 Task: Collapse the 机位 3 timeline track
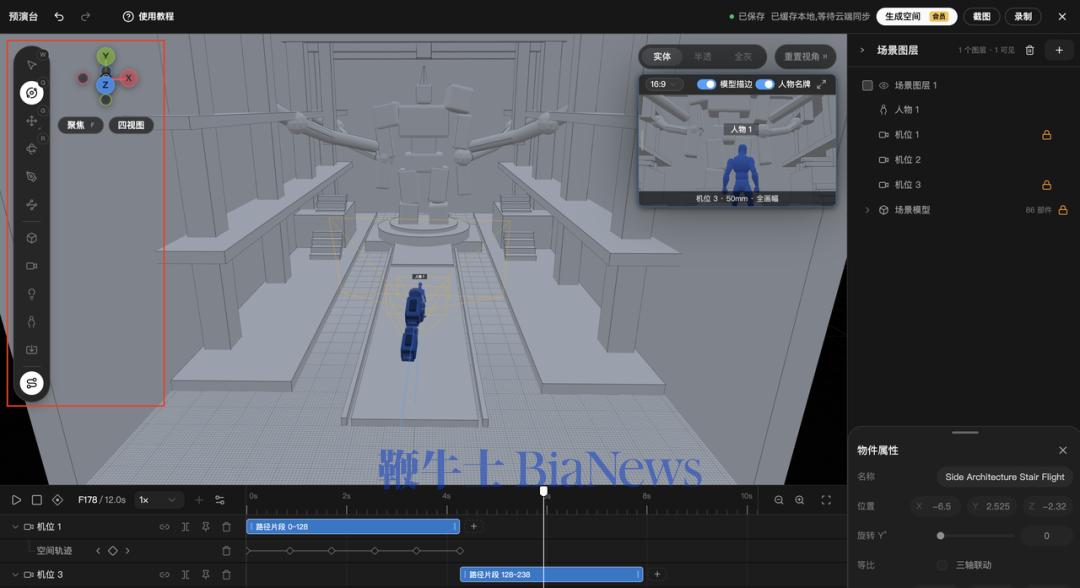(14, 574)
